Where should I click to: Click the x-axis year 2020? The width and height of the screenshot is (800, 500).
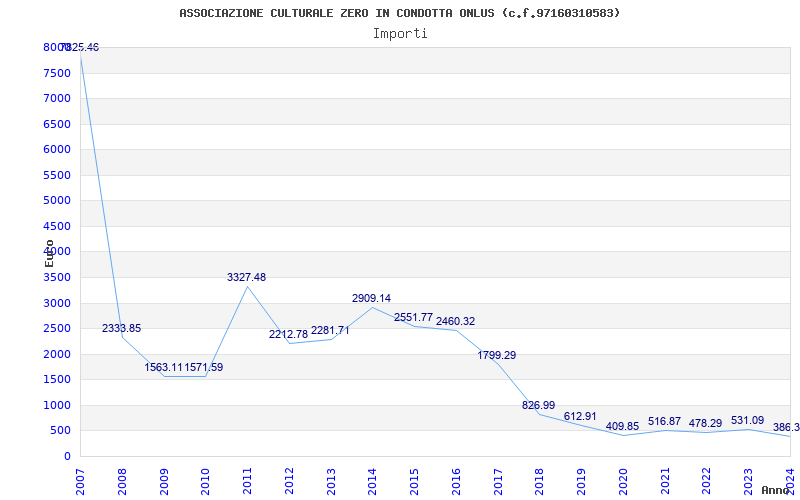pyautogui.click(x=623, y=482)
